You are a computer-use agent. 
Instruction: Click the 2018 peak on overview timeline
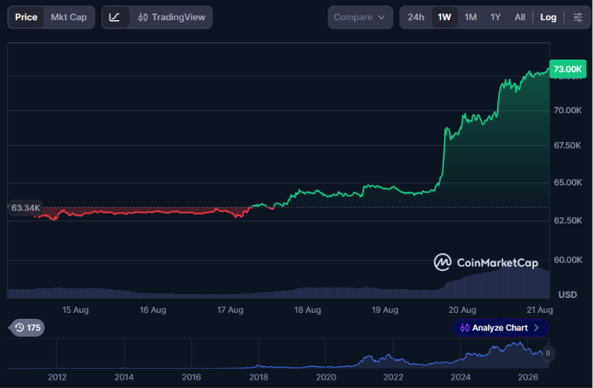coord(258,365)
